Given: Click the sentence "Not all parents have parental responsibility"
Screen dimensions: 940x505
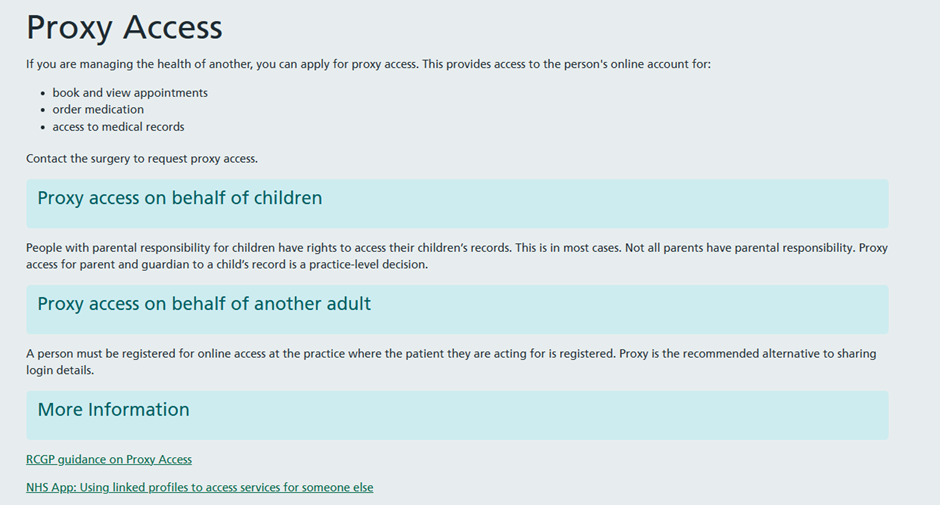Looking at the screenshot, I should point(739,248).
